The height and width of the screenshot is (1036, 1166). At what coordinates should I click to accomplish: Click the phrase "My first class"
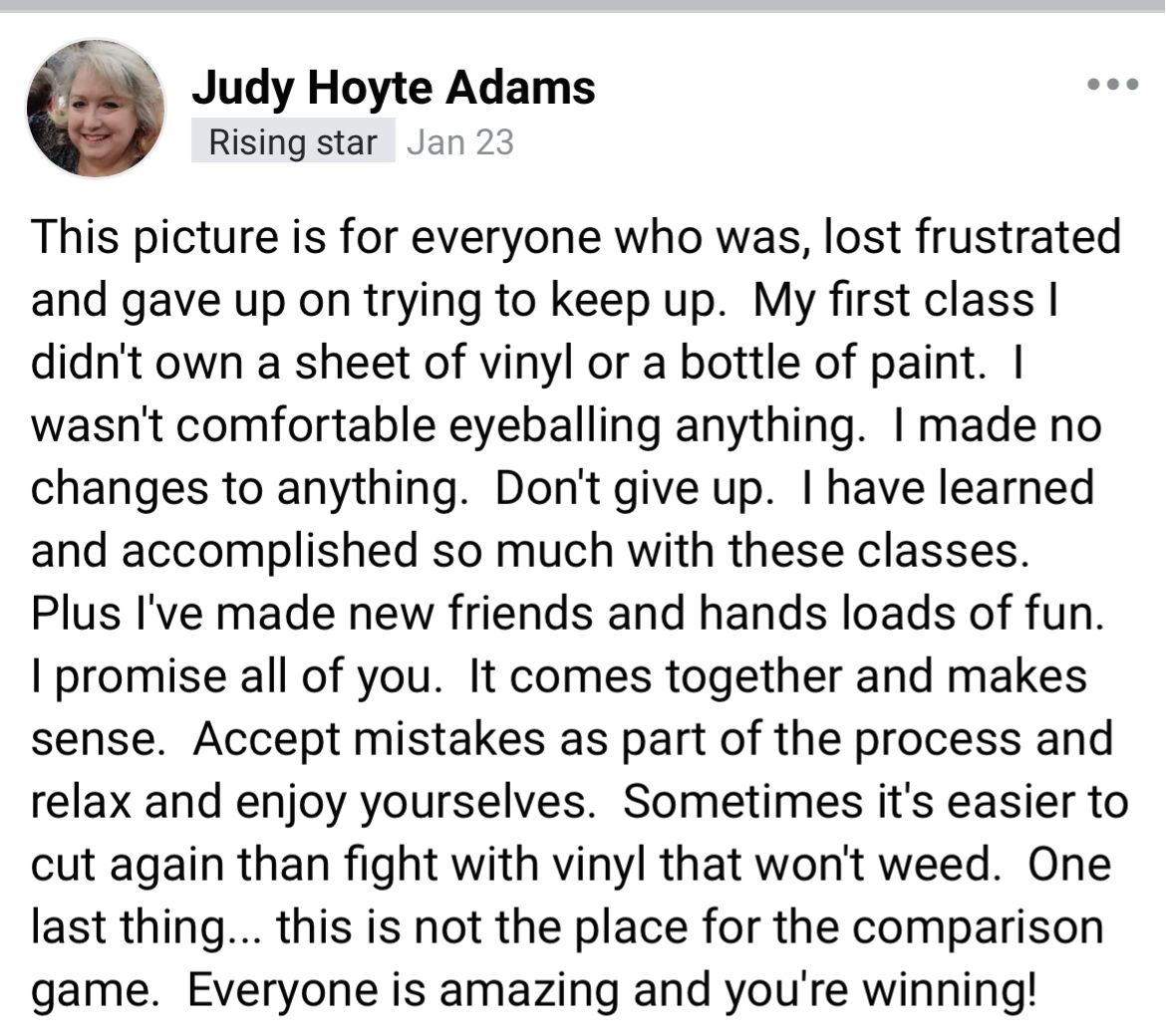point(893,301)
